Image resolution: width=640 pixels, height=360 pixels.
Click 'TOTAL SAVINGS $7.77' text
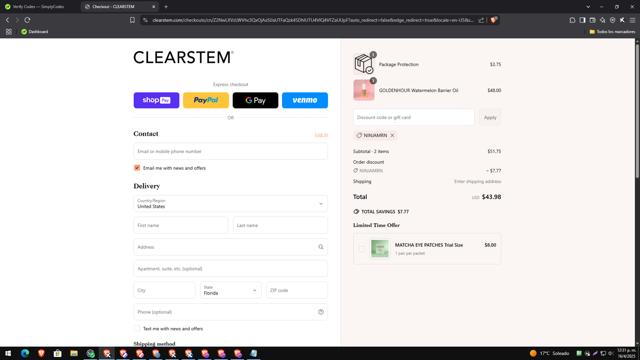pyautogui.click(x=385, y=211)
